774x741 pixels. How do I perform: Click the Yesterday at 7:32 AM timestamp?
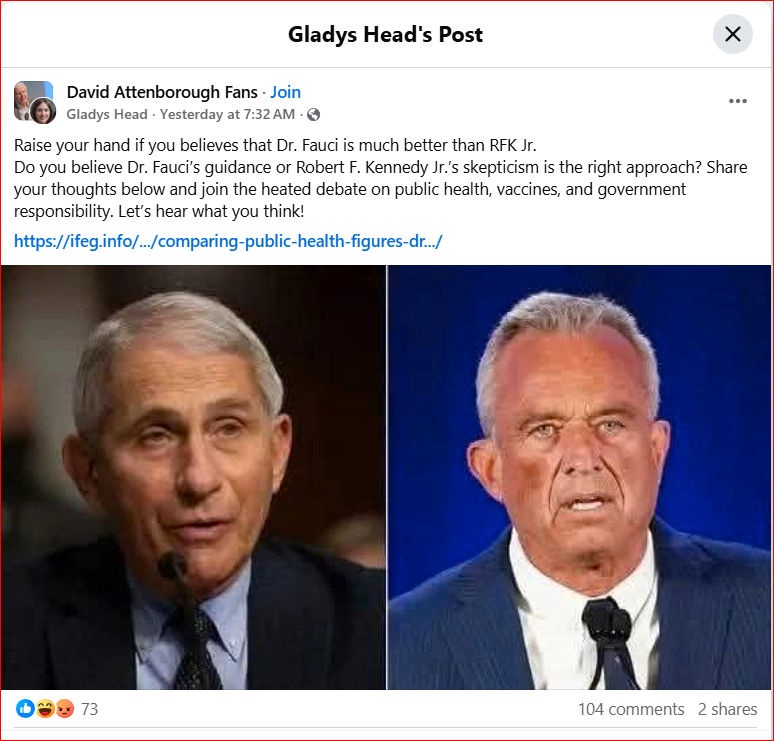tap(227, 114)
